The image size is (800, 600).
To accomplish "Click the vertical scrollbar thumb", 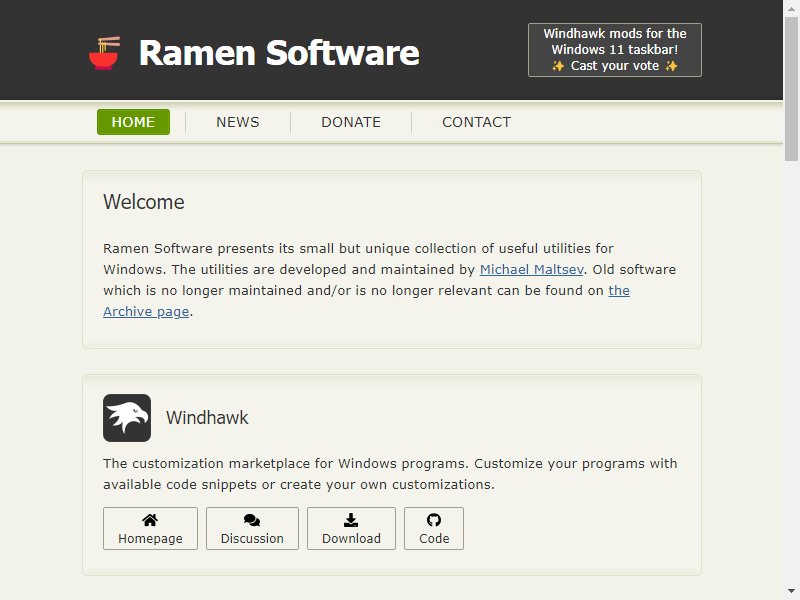I will 791,89.
